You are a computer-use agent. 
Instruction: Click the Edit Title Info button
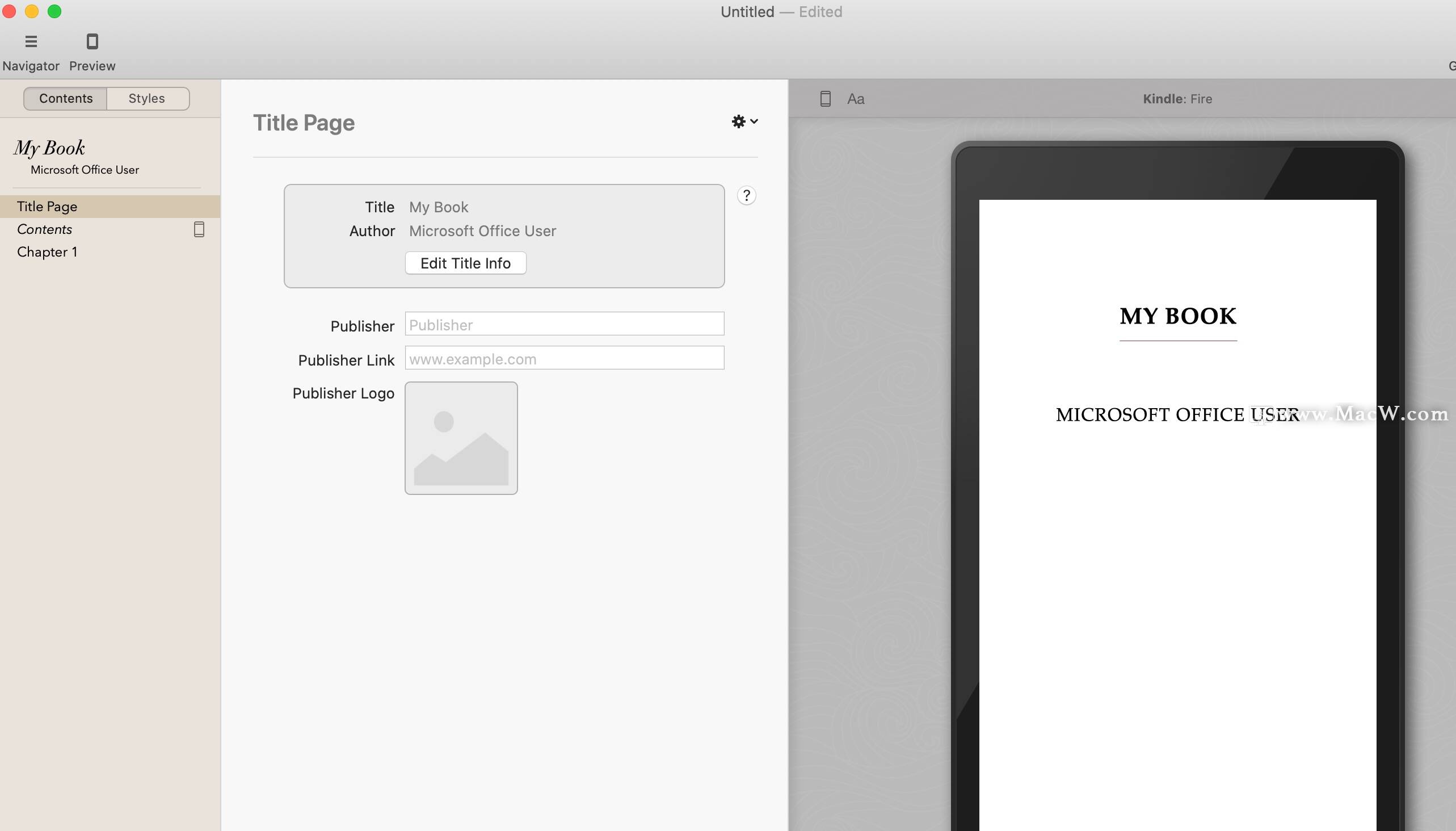click(x=464, y=263)
